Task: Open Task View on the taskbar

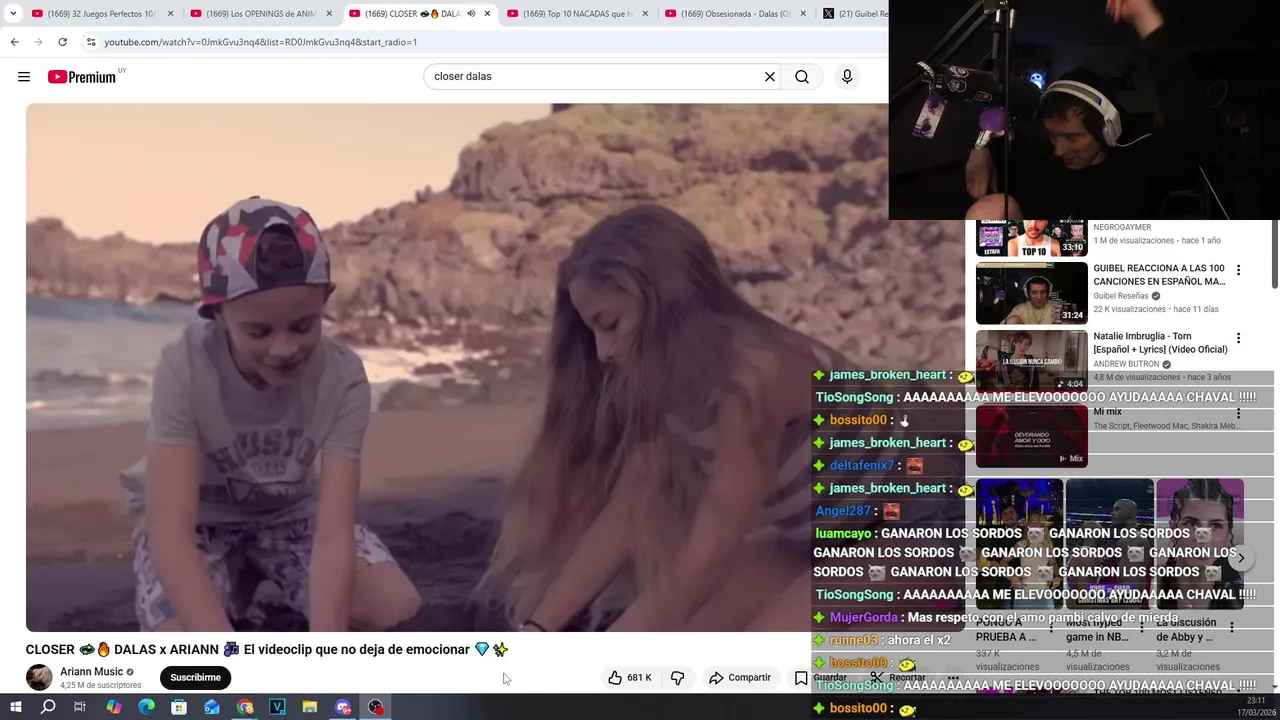Action: (80, 707)
